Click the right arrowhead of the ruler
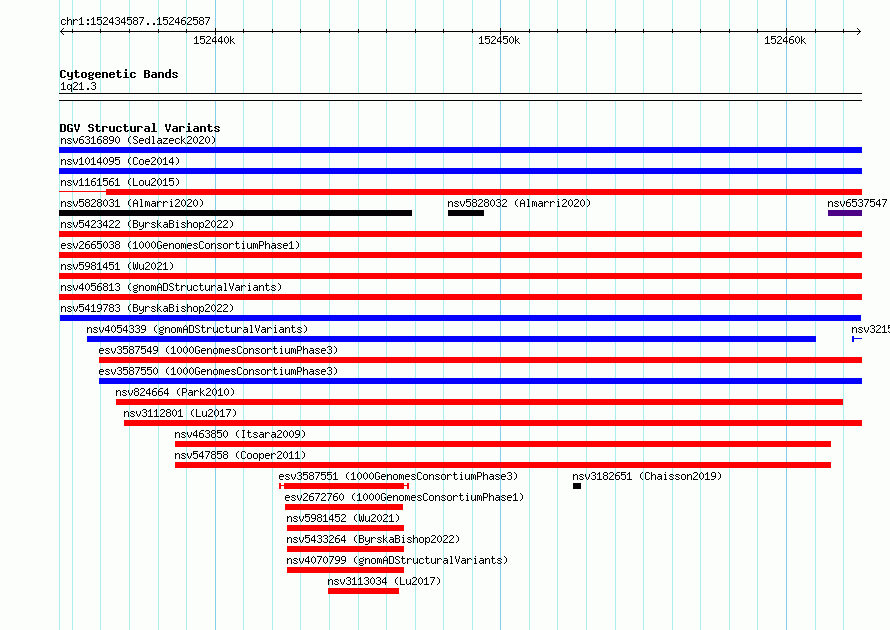The height and width of the screenshot is (630, 890). click(858, 31)
